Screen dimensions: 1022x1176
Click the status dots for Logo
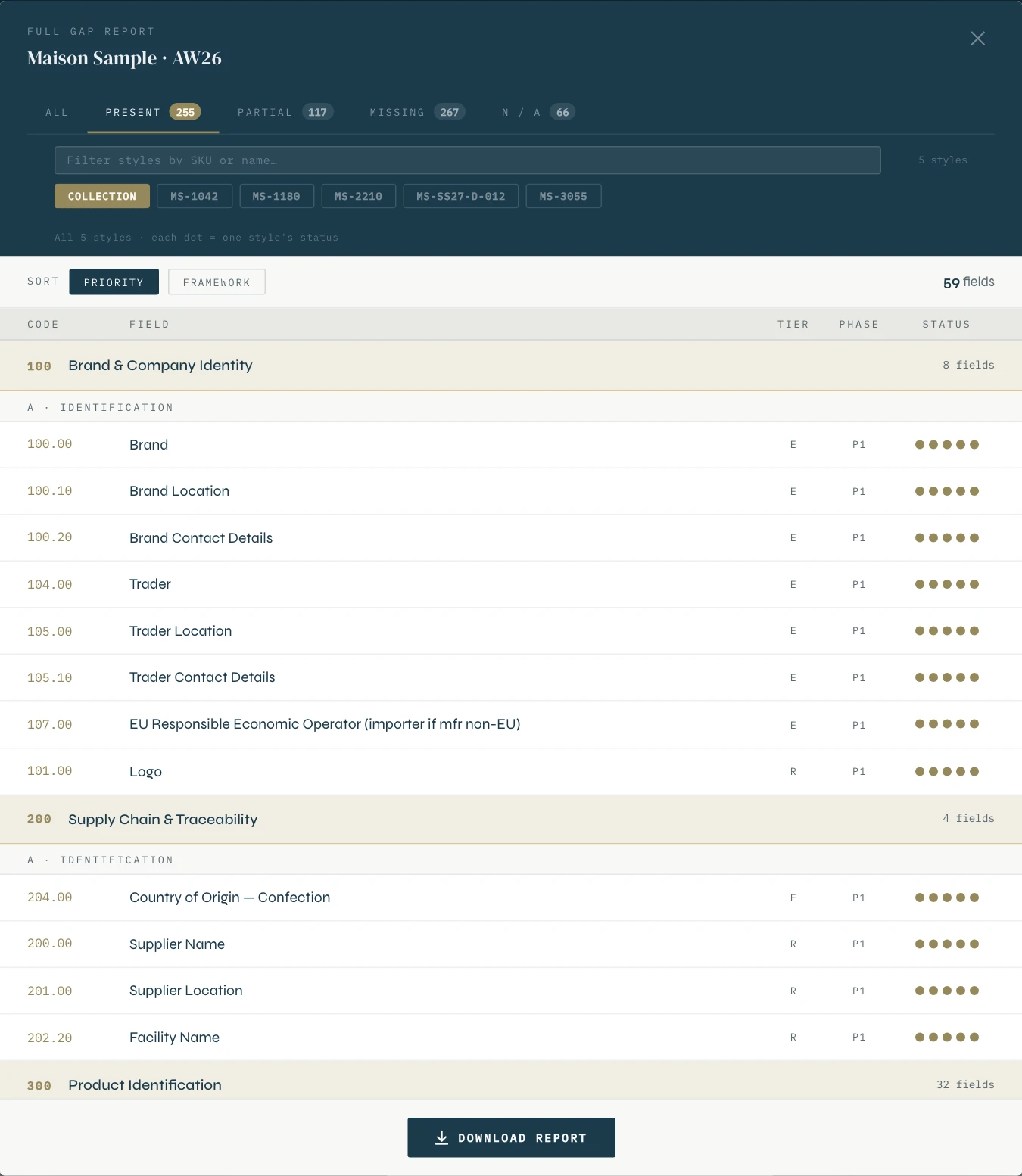click(947, 772)
